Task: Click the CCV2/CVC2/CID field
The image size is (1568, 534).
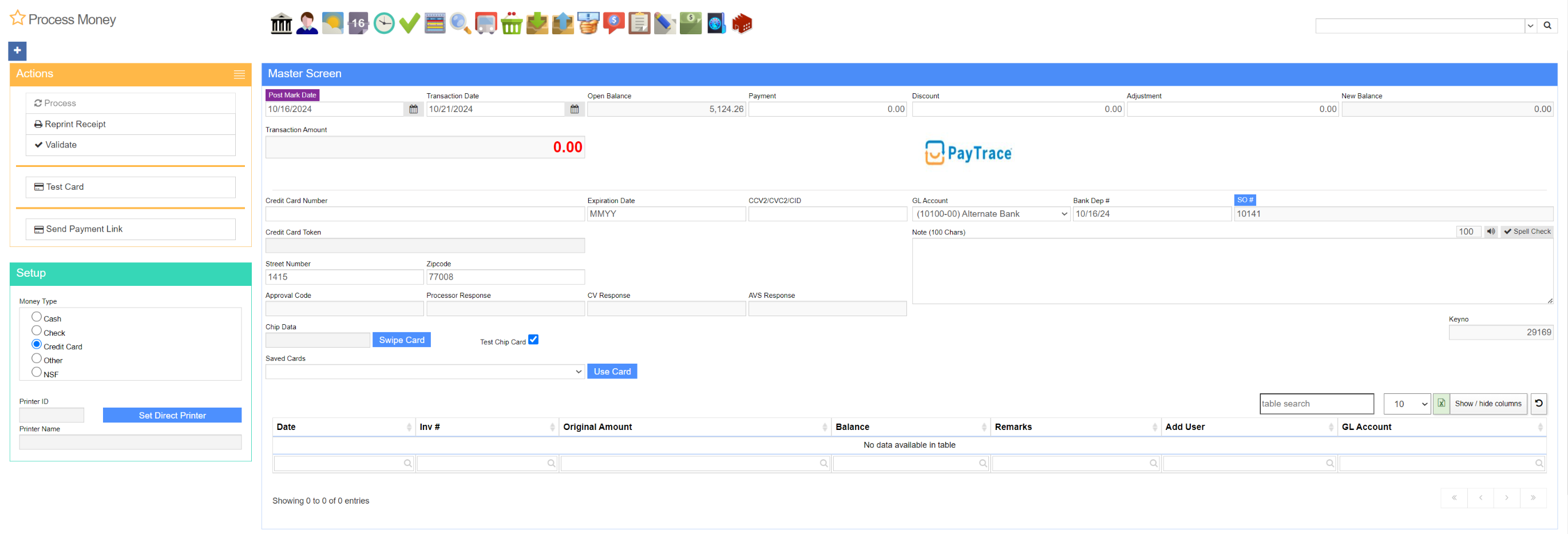Action: click(827, 214)
